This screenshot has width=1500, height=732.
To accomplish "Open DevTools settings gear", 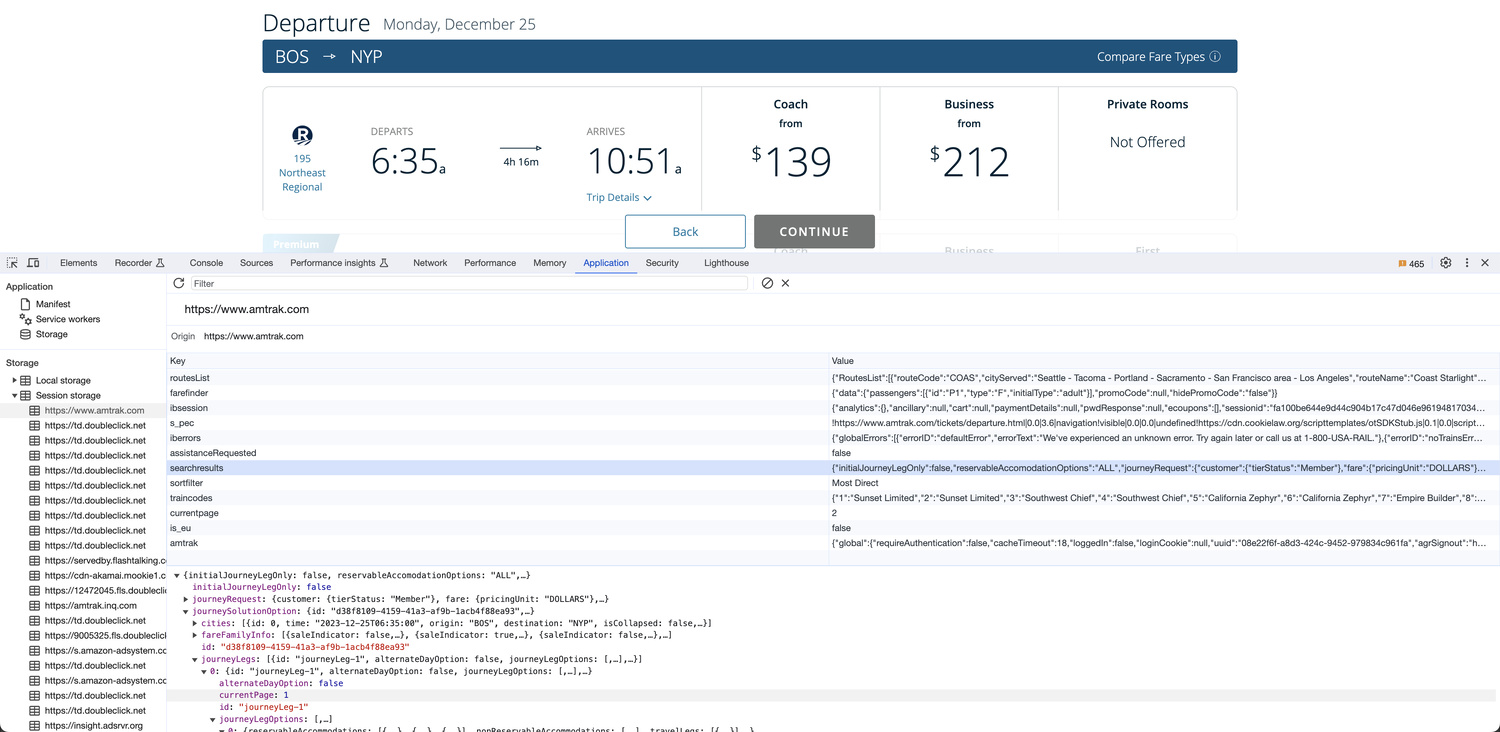I will [x=1446, y=263].
